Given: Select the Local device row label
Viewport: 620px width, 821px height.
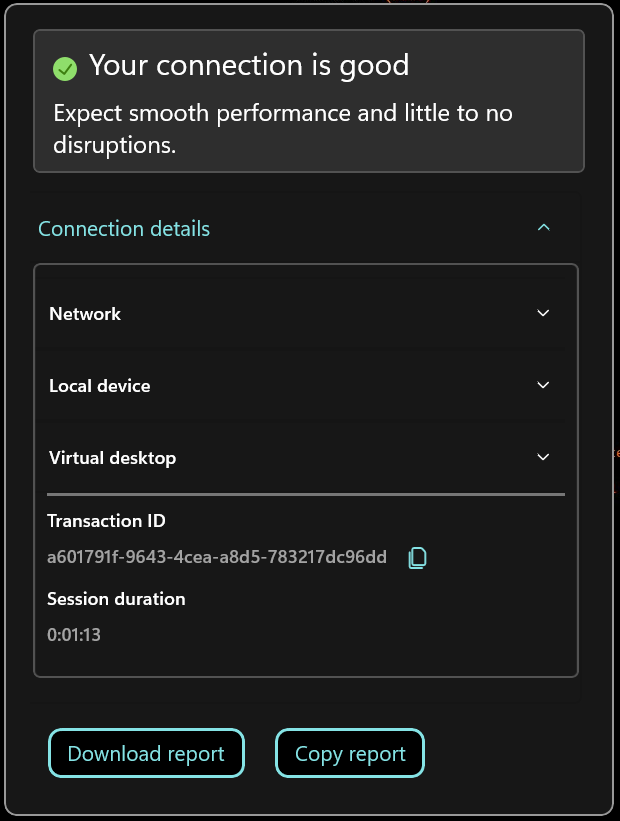Looking at the screenshot, I should pyautogui.click(x=100, y=386).
